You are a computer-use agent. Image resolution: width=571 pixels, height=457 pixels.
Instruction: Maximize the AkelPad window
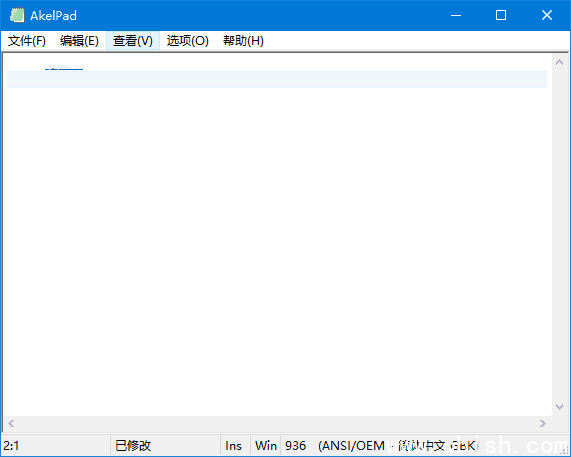(x=501, y=15)
